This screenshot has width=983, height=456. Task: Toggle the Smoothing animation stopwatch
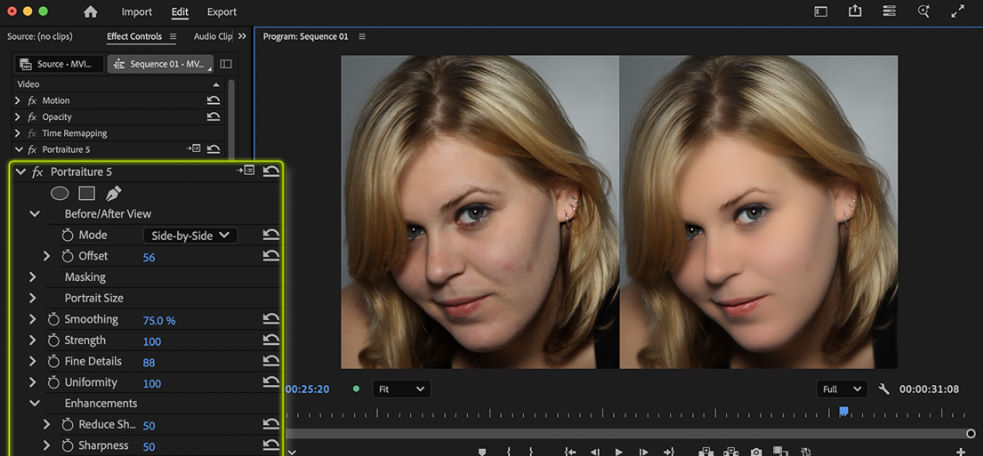(54, 320)
